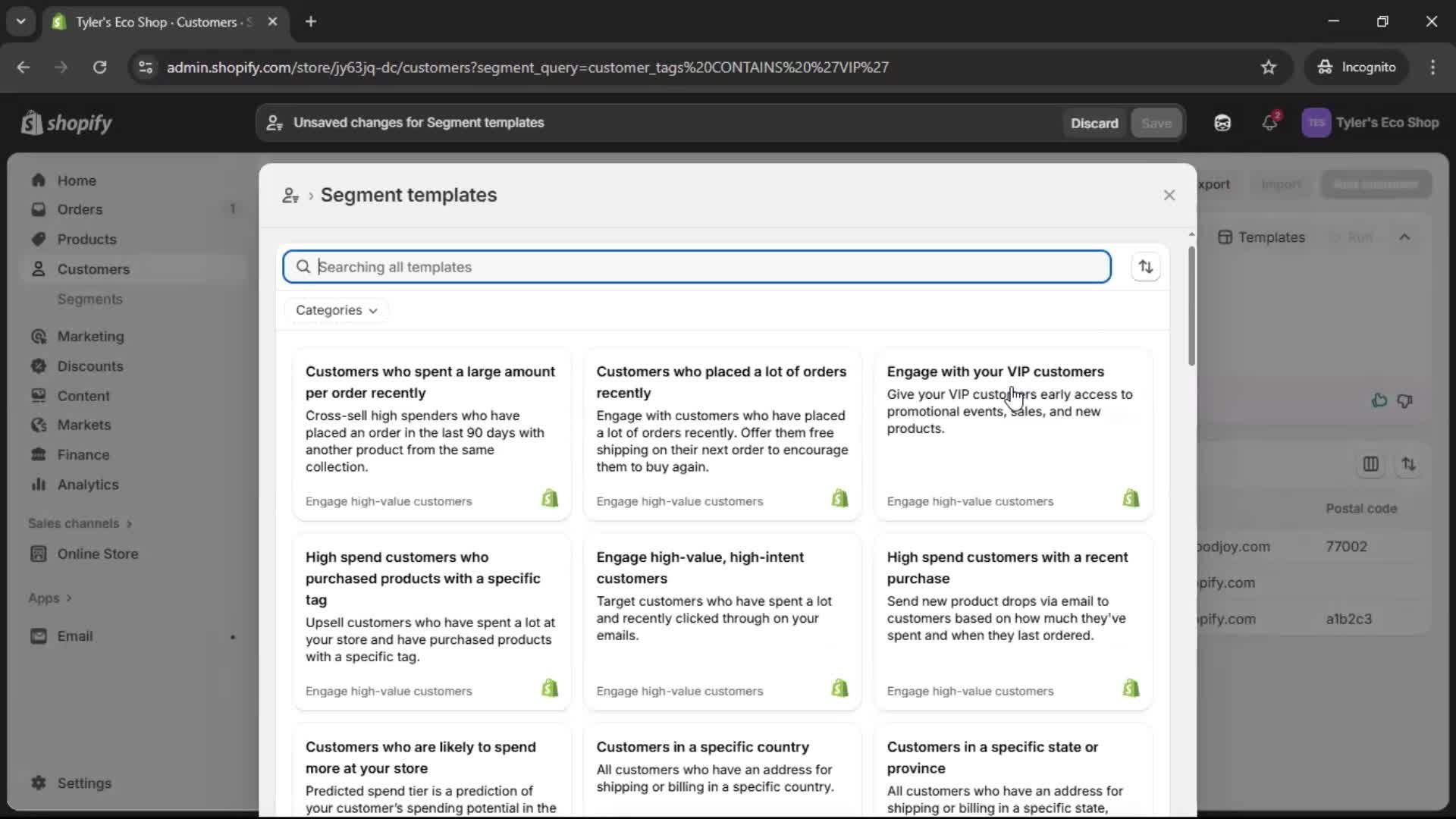
Task: Collapse the Templates section chevron
Action: click(1405, 237)
